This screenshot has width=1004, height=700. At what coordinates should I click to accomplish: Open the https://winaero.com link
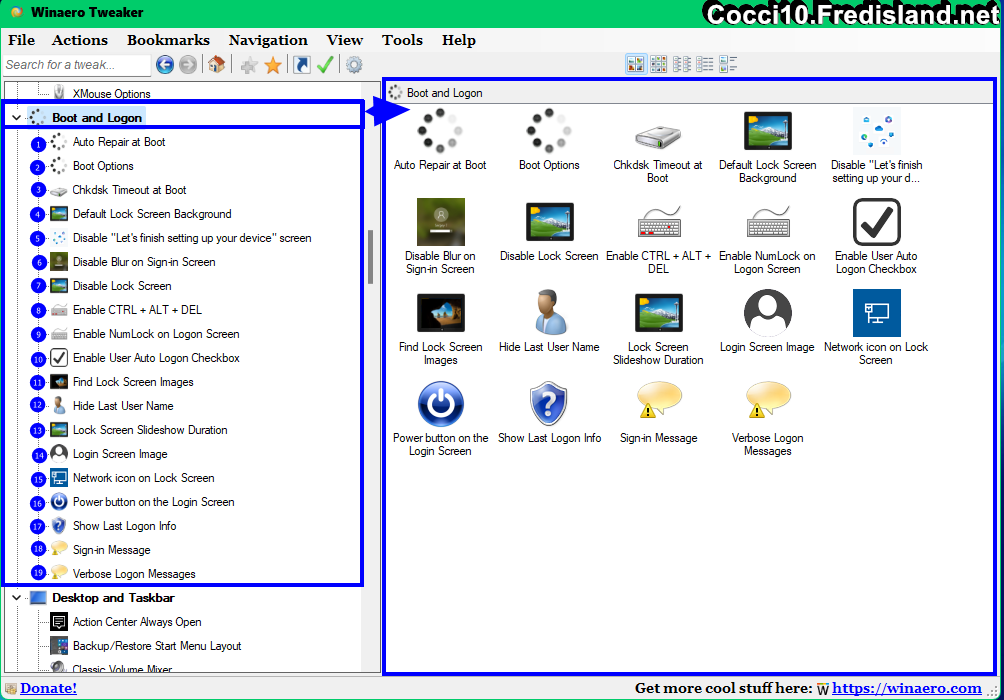point(906,688)
